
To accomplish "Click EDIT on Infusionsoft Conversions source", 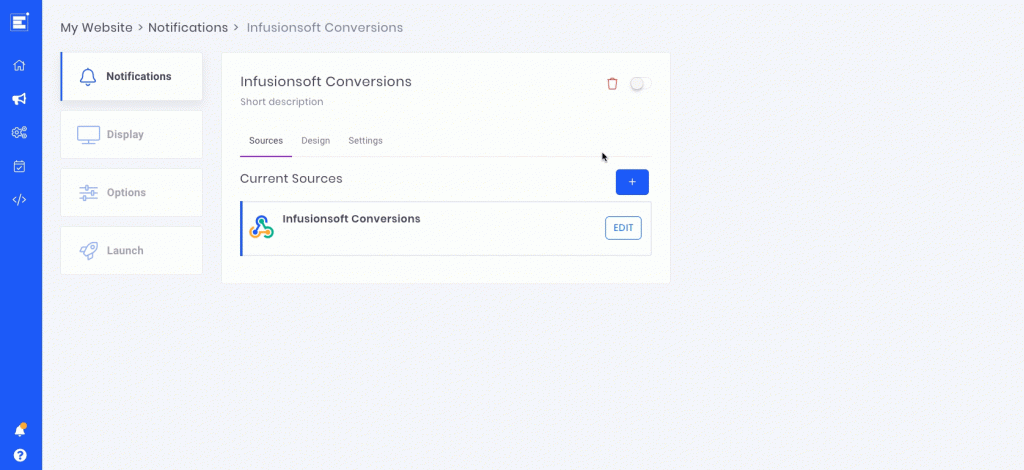I will point(623,228).
